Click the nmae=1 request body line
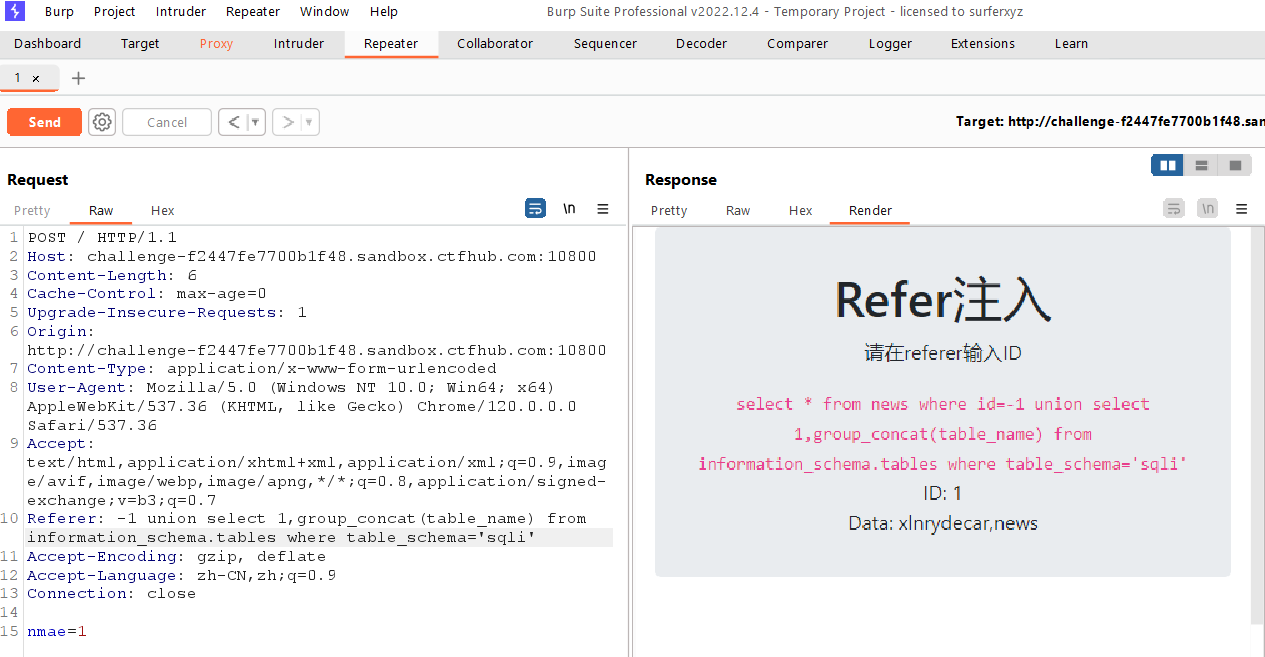 [57, 631]
